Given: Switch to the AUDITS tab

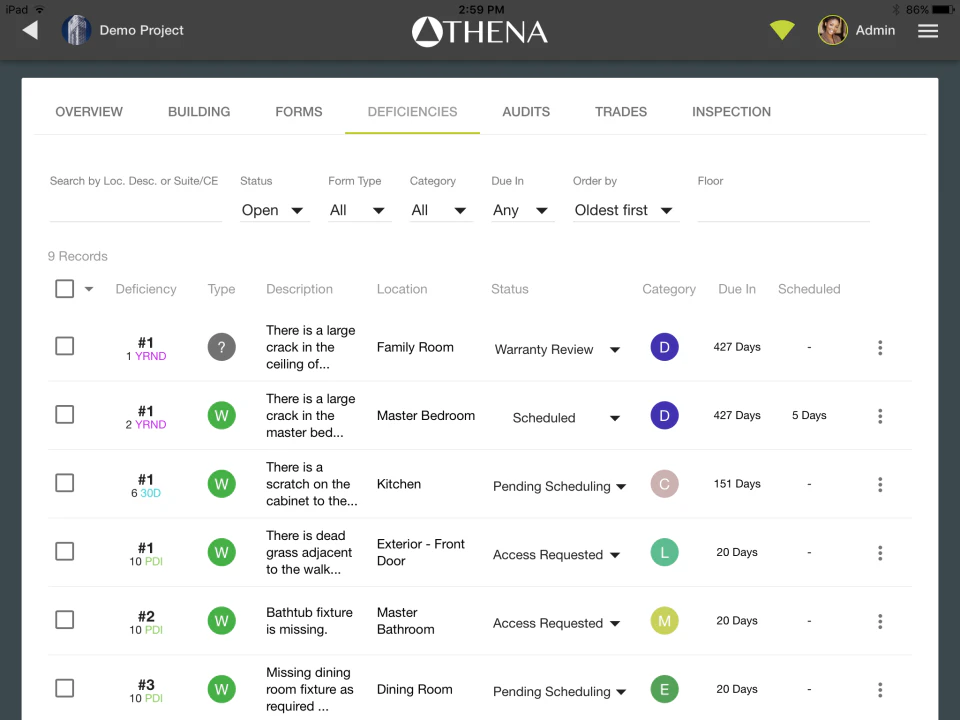Looking at the screenshot, I should (x=526, y=111).
